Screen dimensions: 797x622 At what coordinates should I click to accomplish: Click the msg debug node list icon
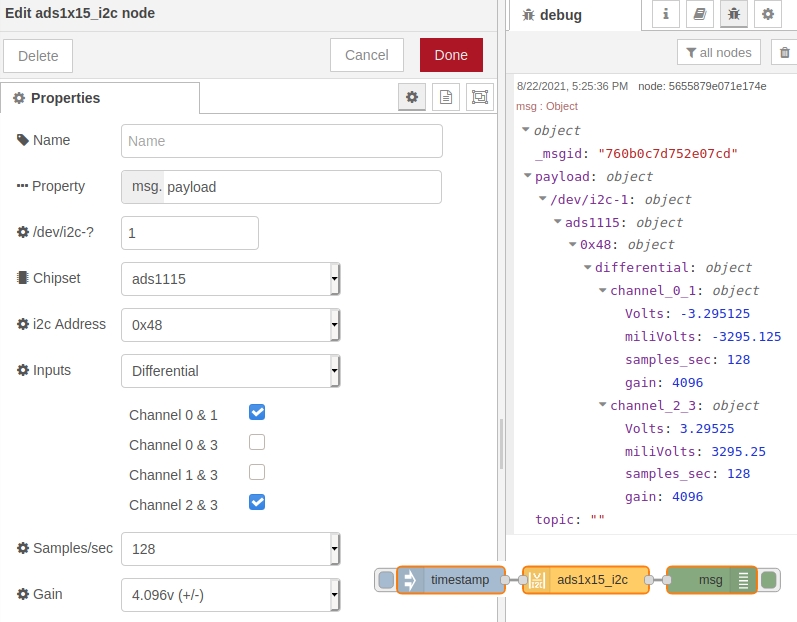click(743, 580)
